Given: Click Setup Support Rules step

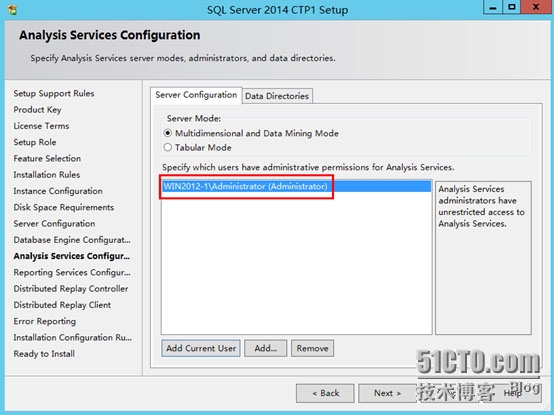Looking at the screenshot, I should click(x=54, y=94).
